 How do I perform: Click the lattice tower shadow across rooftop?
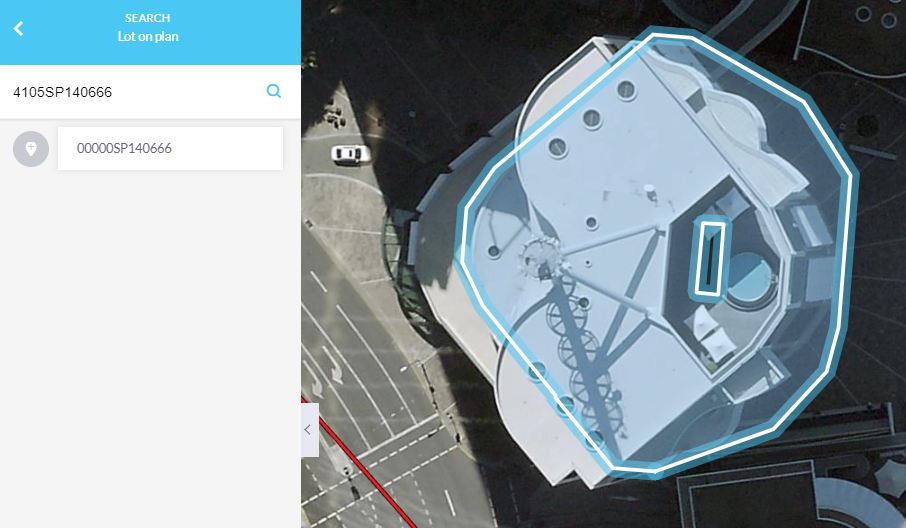(584, 352)
